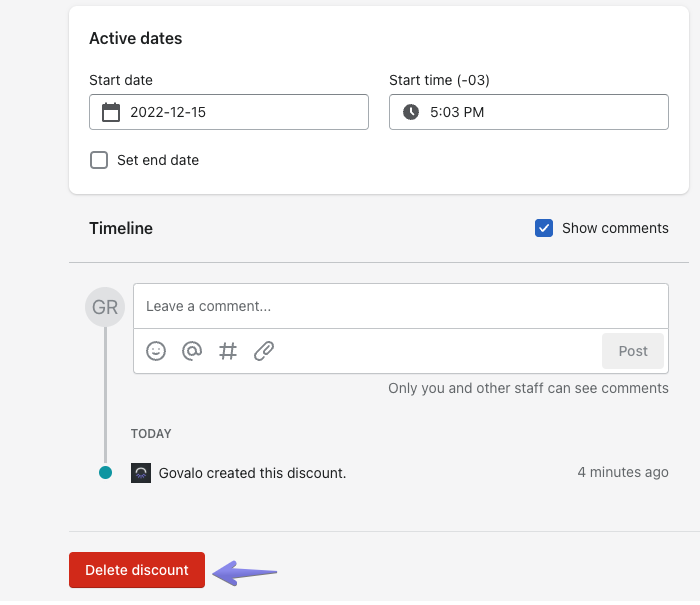Focus the Leave a comment text box
700x605 pixels.
[x=400, y=306]
